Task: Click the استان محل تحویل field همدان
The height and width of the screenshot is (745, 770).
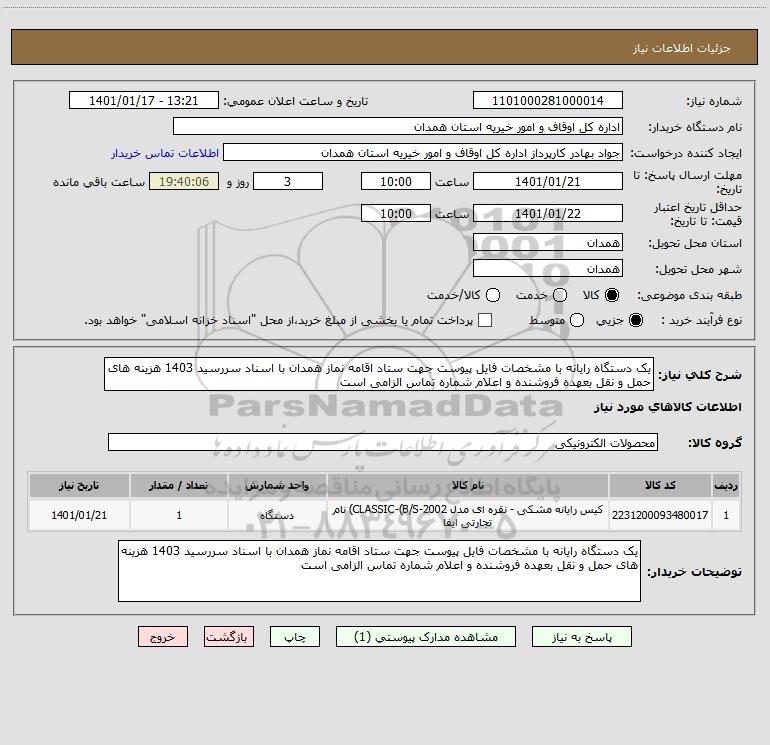Action: [548, 242]
